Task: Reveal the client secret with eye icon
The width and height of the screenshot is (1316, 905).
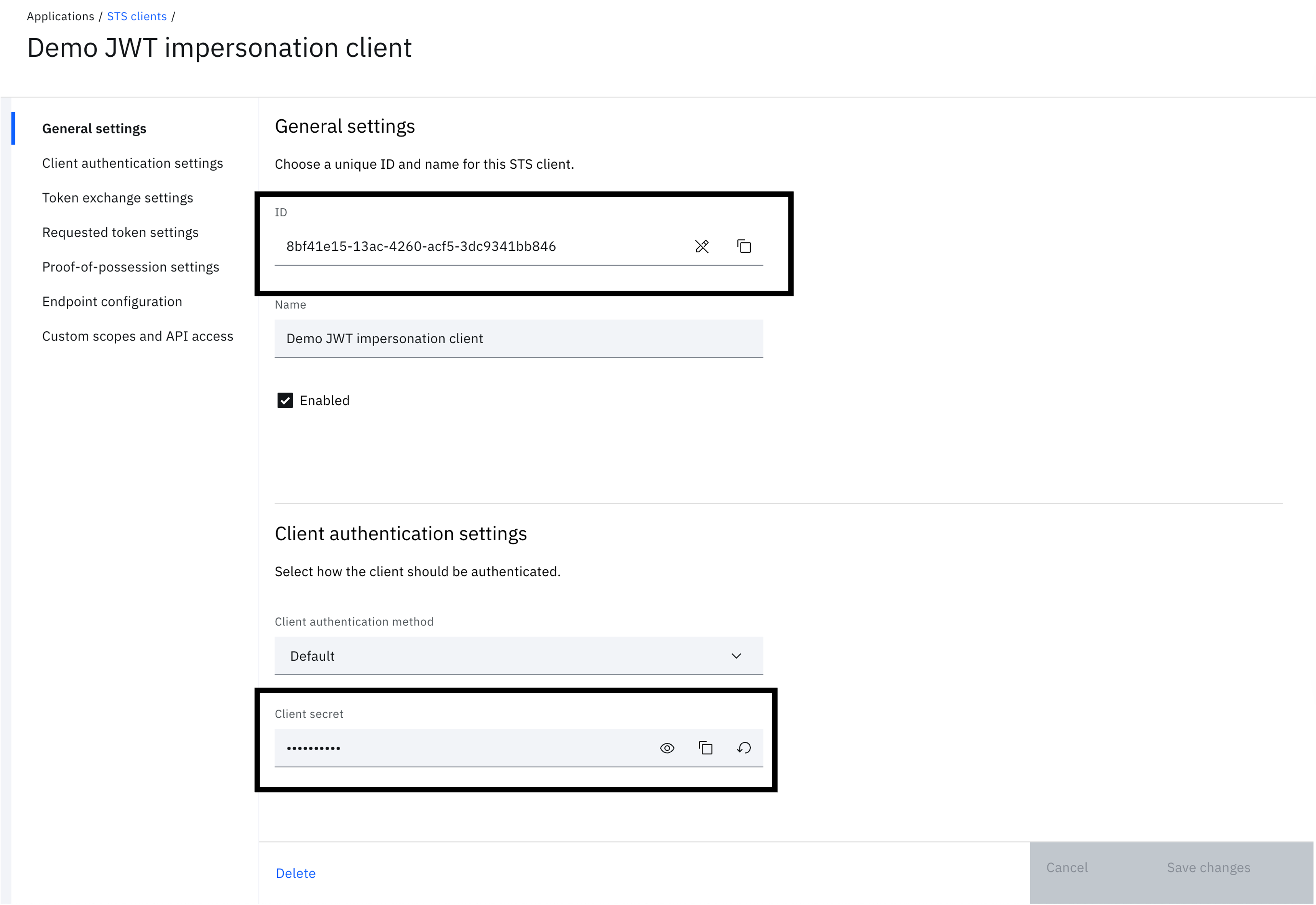Action: click(x=667, y=748)
